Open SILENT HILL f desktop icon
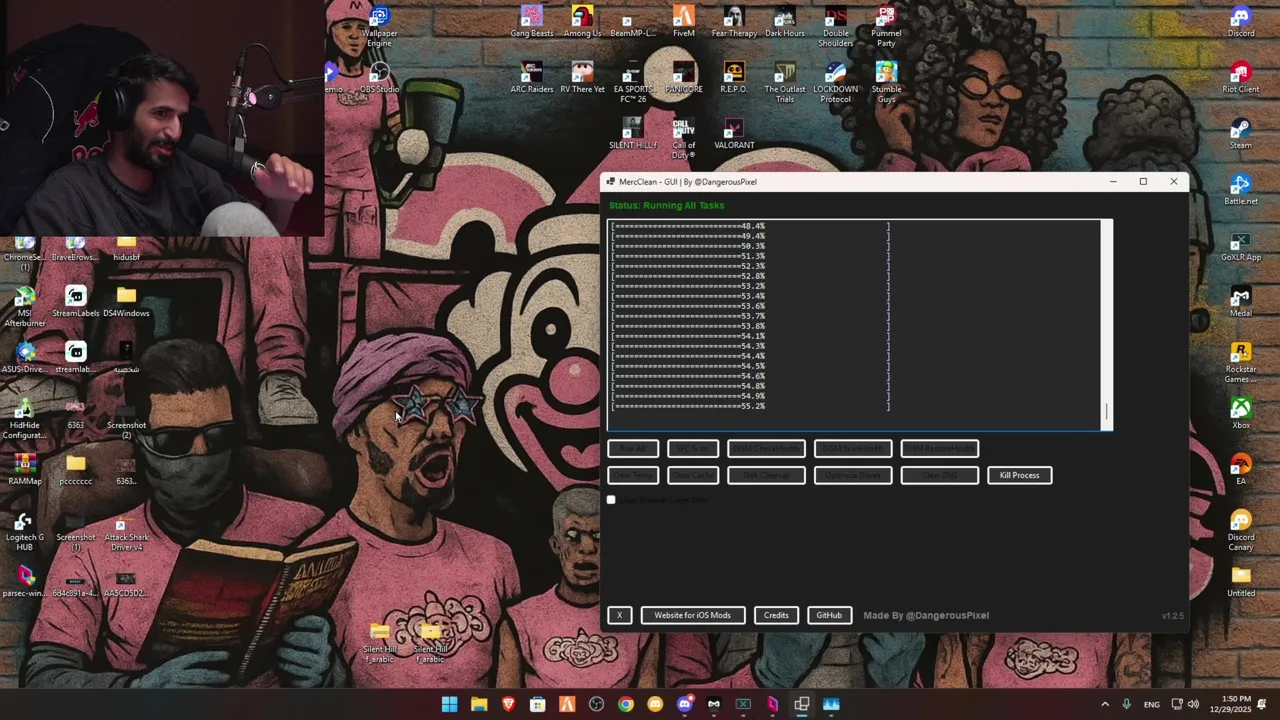The image size is (1280, 720). [x=632, y=134]
